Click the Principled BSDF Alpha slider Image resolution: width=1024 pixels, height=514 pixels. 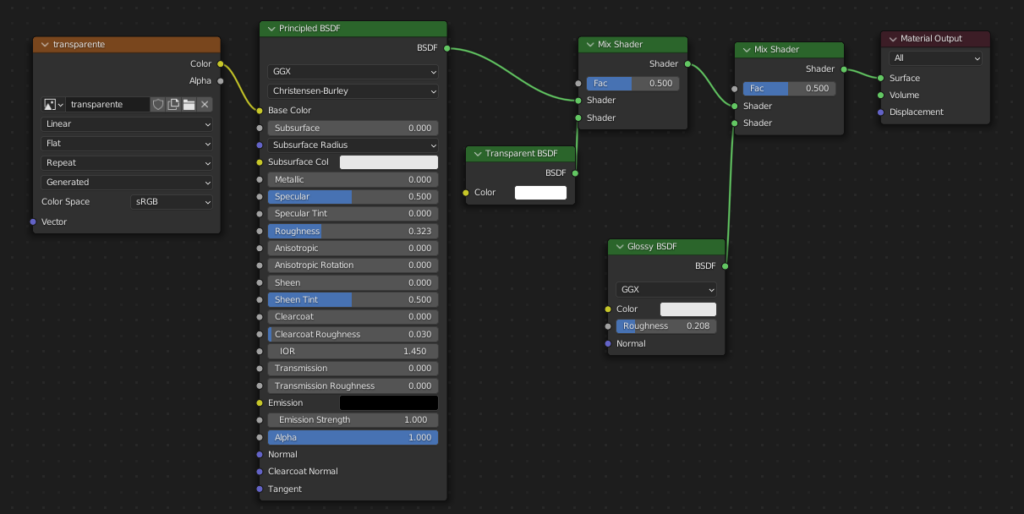coord(353,438)
